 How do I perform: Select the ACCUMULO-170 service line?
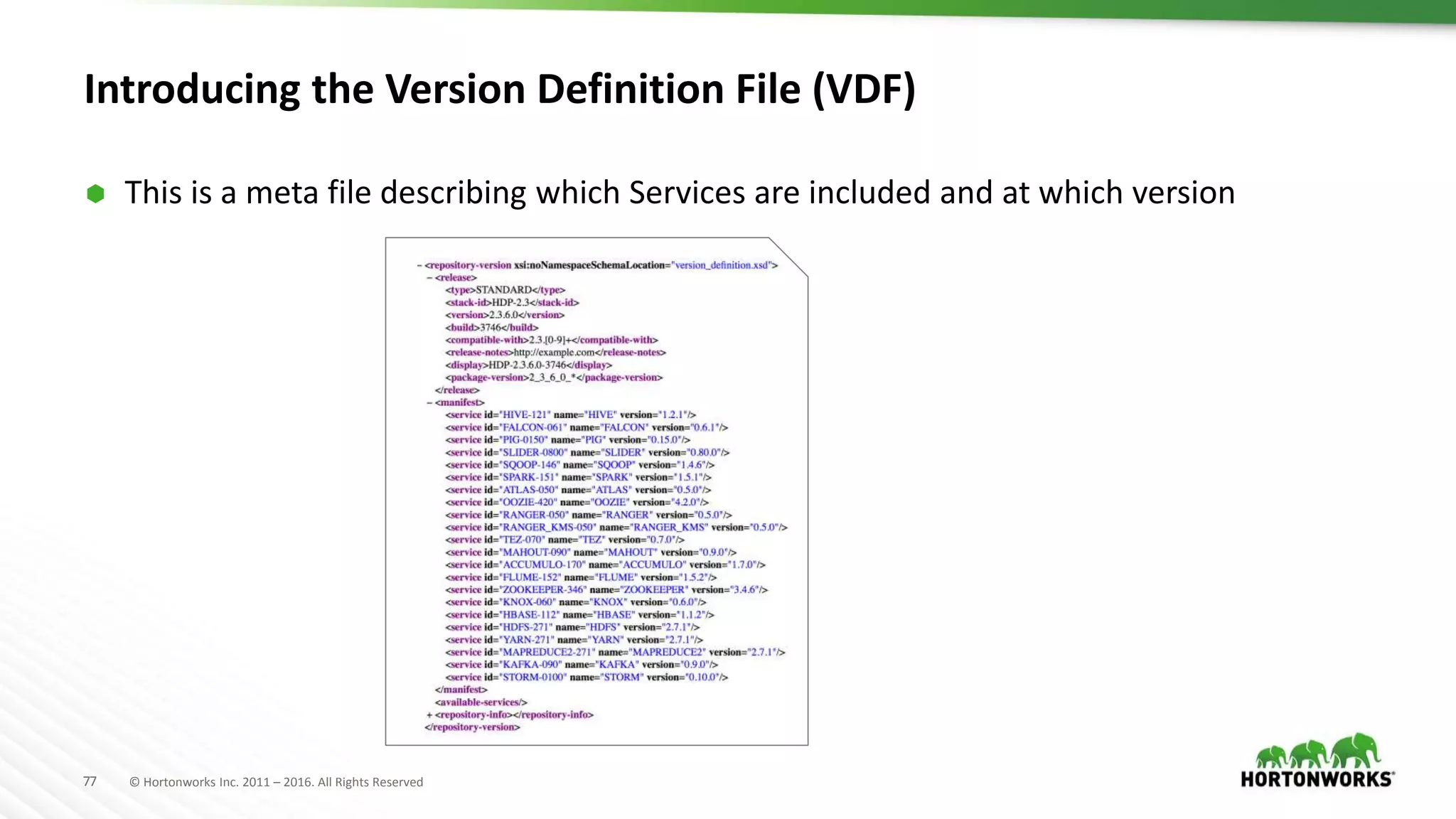pyautogui.click(x=605, y=564)
